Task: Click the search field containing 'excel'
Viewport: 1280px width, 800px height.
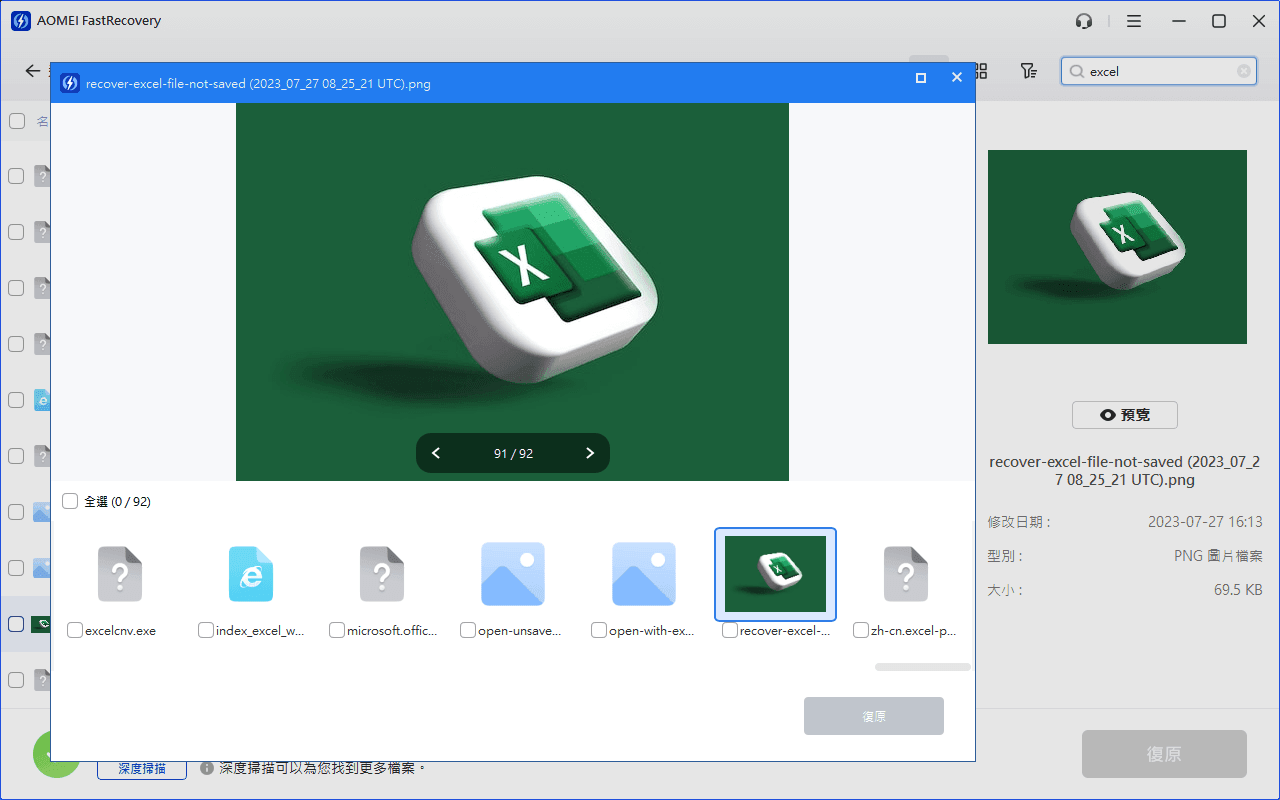Action: point(1159,71)
